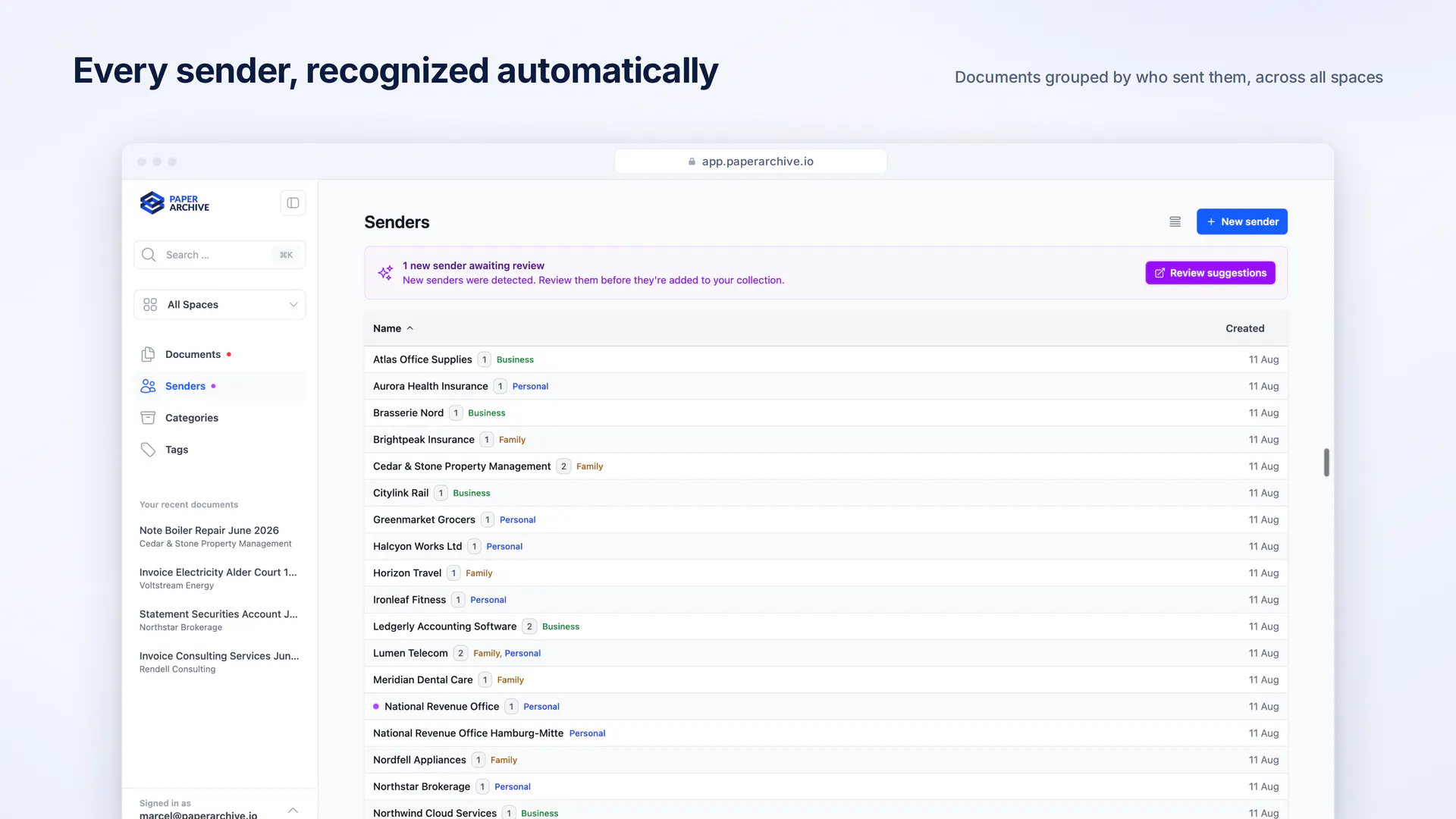Screen dimensions: 1456x819
Task: Click the search magnifier icon
Action: point(149,255)
